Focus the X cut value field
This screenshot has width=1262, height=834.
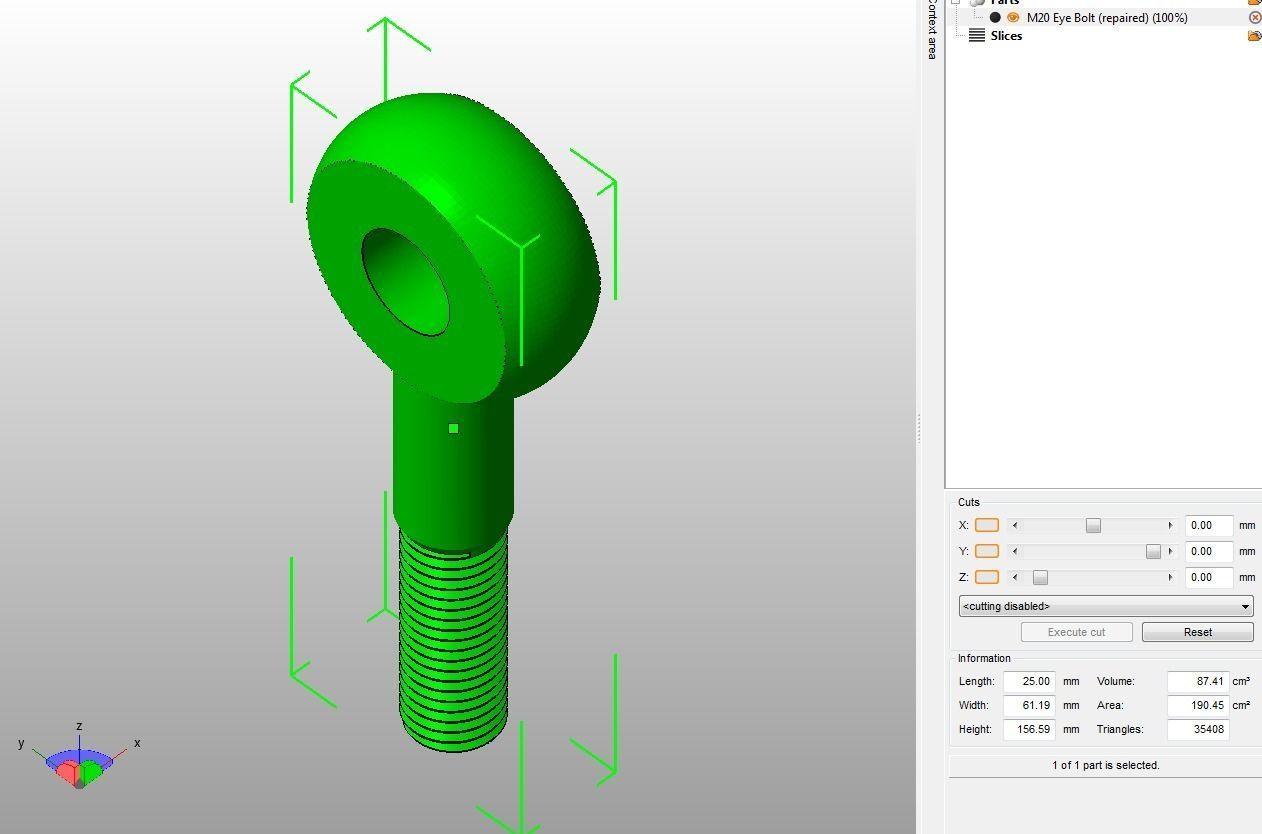tap(1208, 525)
